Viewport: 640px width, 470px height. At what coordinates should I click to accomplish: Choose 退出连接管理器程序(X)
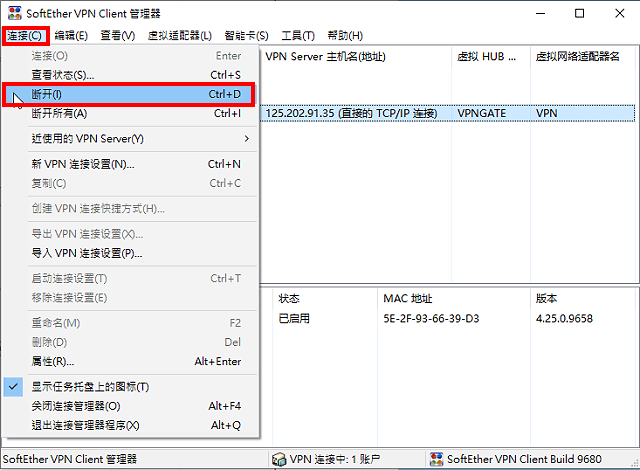(x=131, y=425)
